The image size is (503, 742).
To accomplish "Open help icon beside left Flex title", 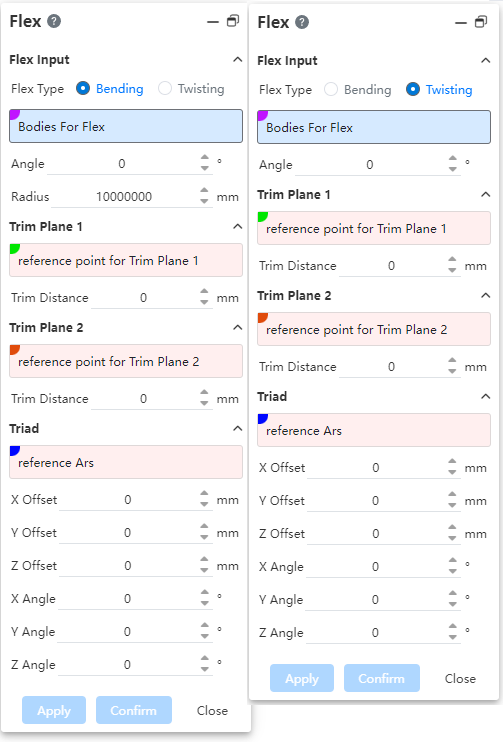I will 54,21.
